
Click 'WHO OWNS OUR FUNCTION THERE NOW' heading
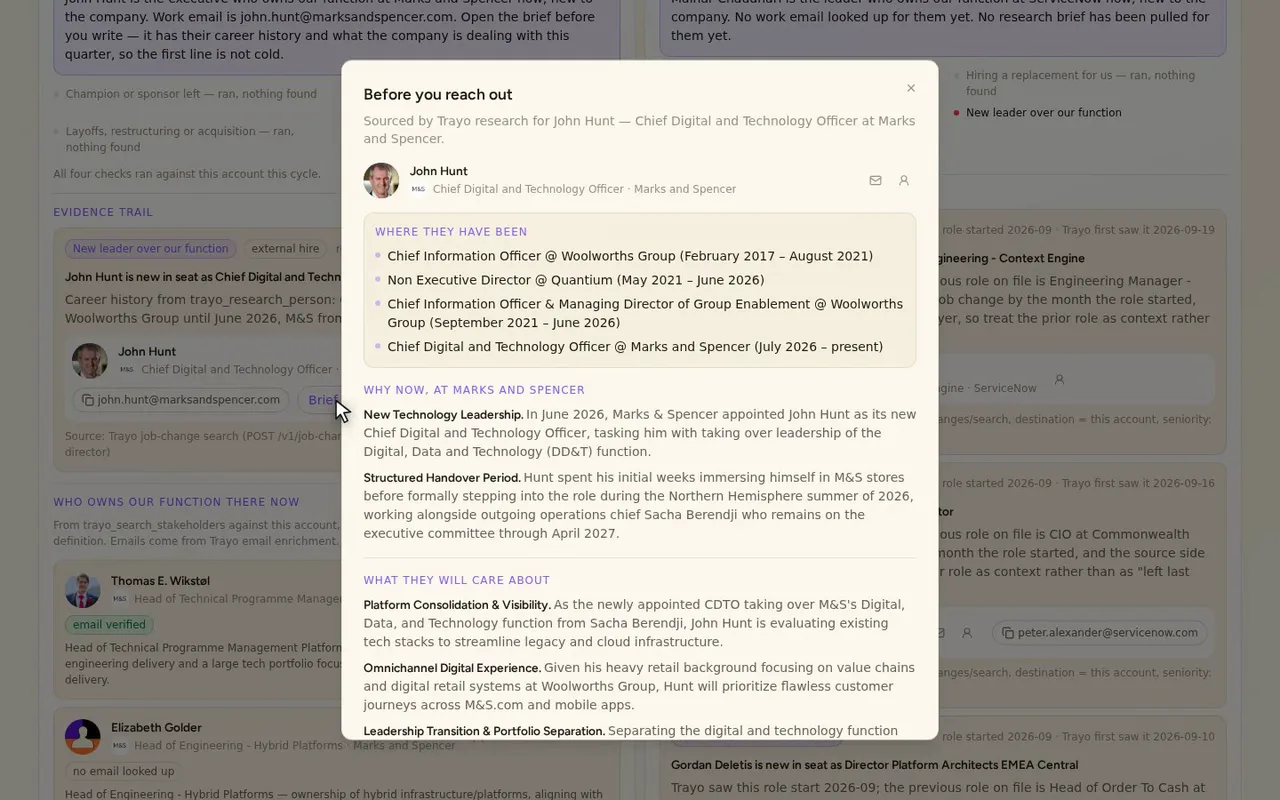click(x=176, y=502)
